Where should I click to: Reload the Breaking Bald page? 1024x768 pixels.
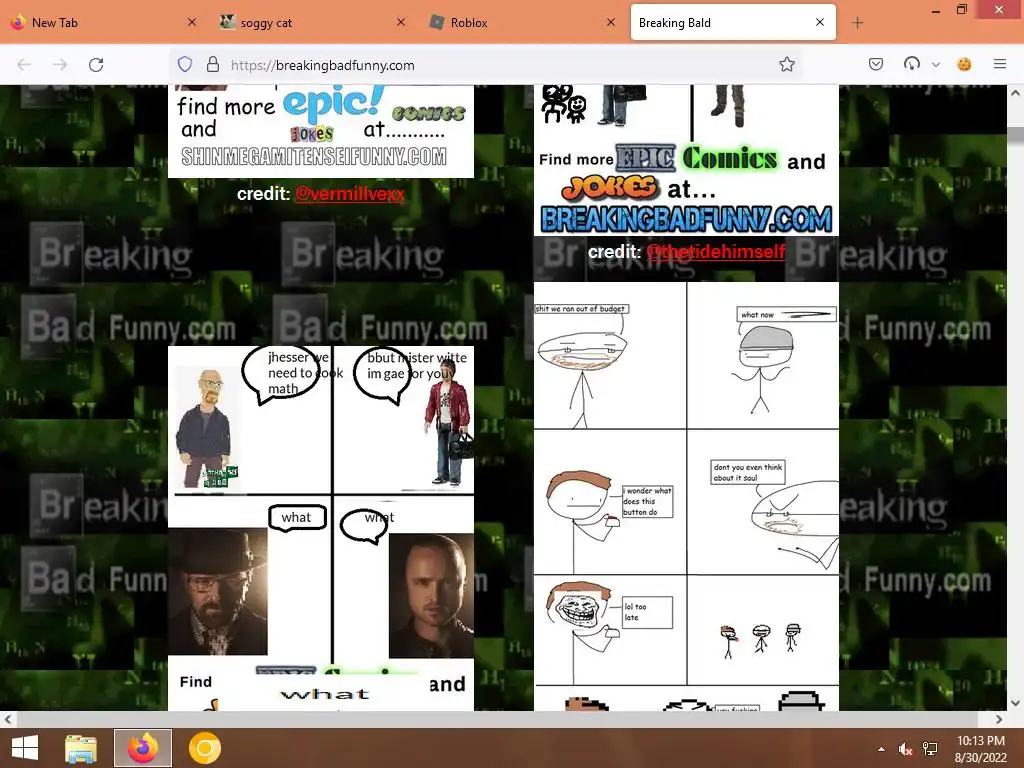(x=96, y=65)
